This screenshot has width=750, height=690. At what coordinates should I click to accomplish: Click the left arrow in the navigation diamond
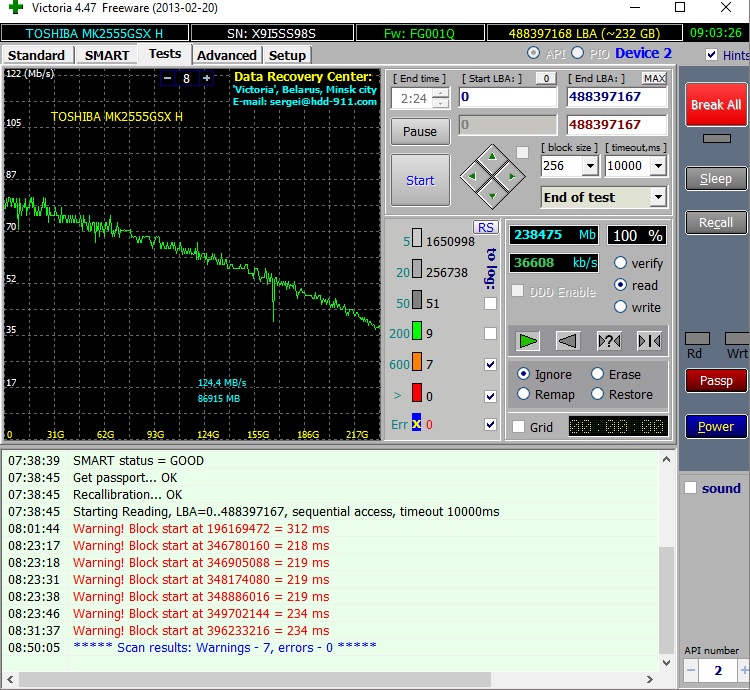click(473, 176)
